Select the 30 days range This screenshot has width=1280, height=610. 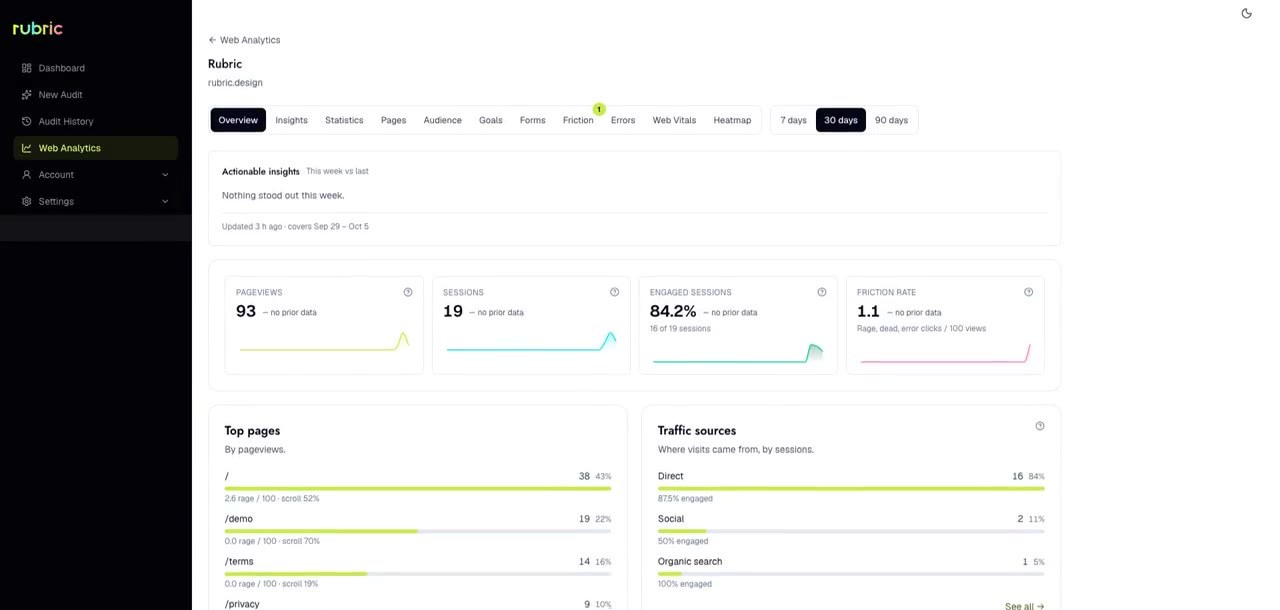tap(841, 120)
